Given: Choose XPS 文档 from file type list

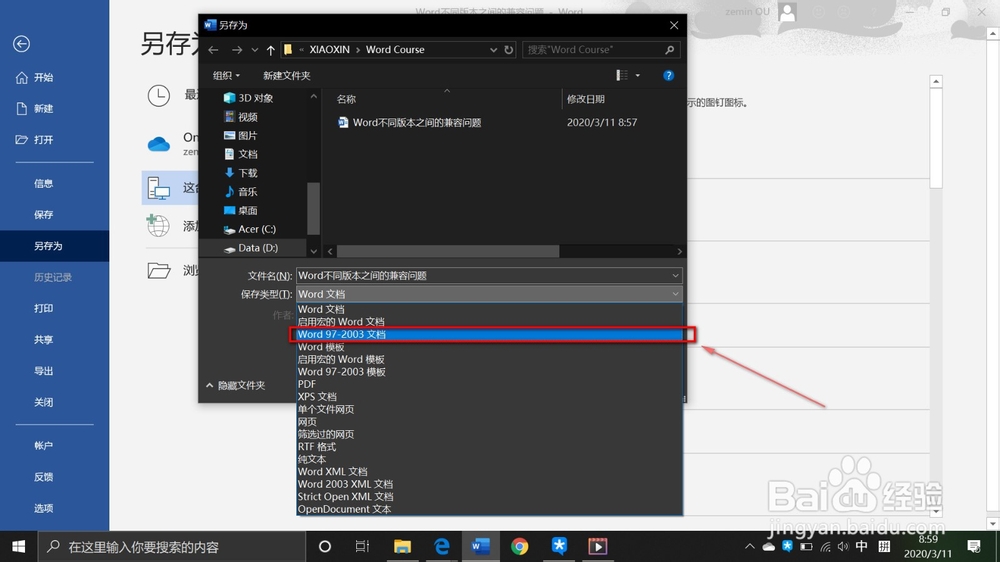Looking at the screenshot, I should (490, 397).
